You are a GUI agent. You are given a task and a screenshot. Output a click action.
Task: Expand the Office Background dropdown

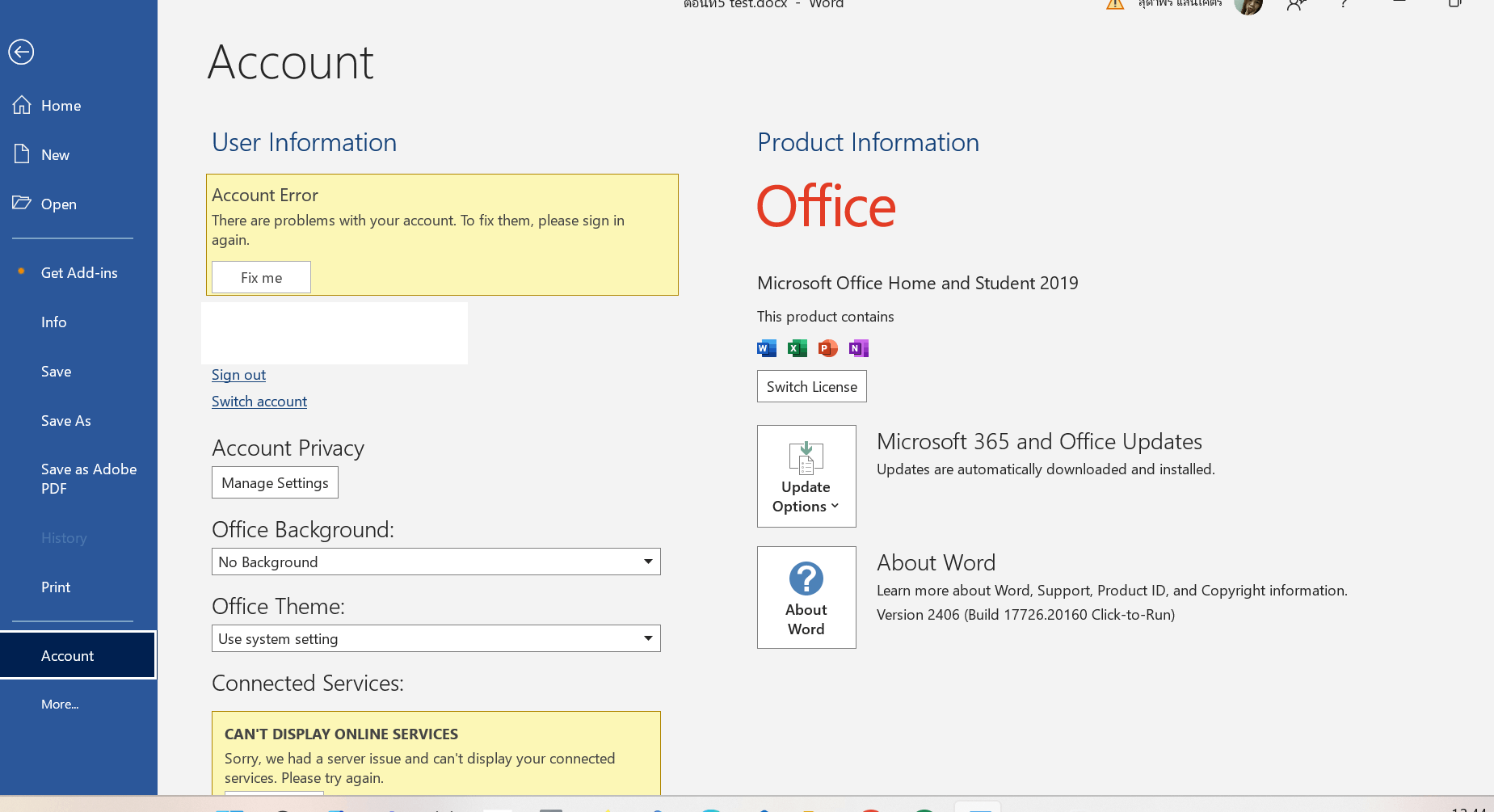436,562
